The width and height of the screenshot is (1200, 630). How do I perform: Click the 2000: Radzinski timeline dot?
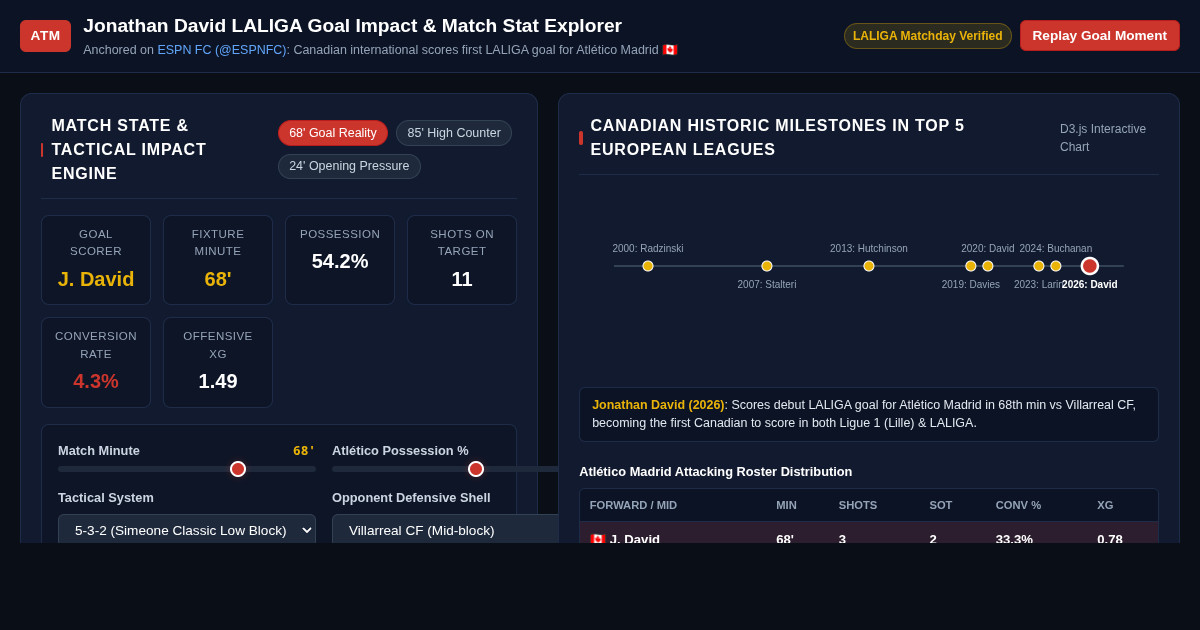point(648,266)
